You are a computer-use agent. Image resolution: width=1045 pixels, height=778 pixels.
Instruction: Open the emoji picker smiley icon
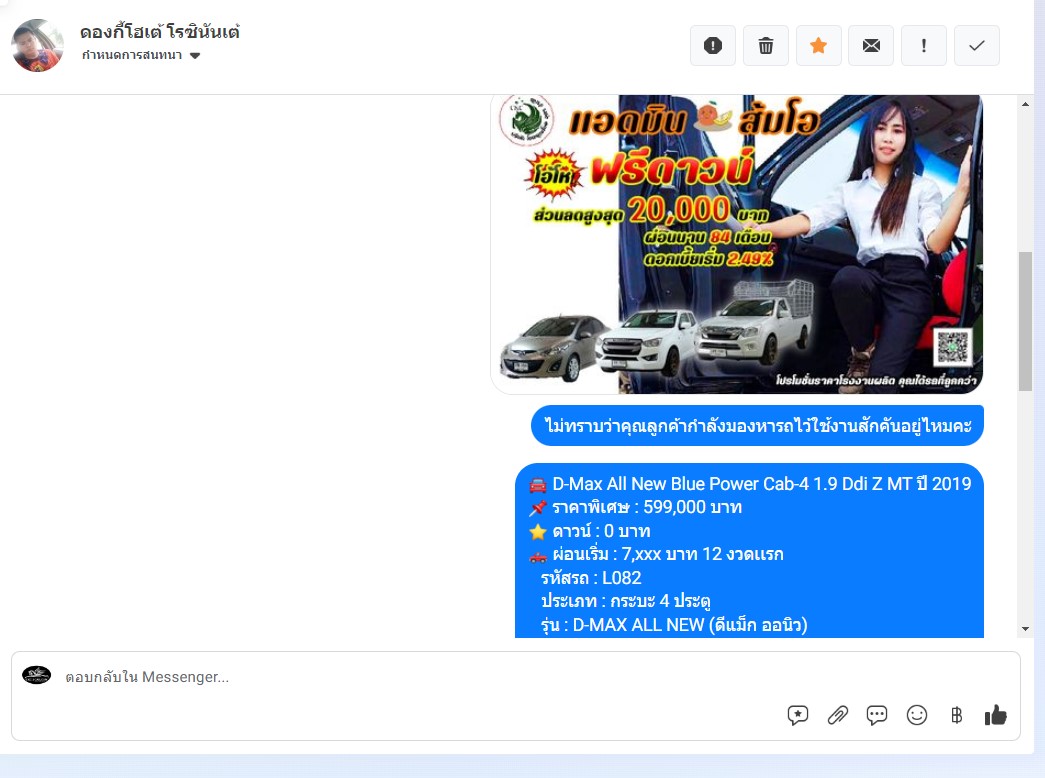tap(916, 715)
